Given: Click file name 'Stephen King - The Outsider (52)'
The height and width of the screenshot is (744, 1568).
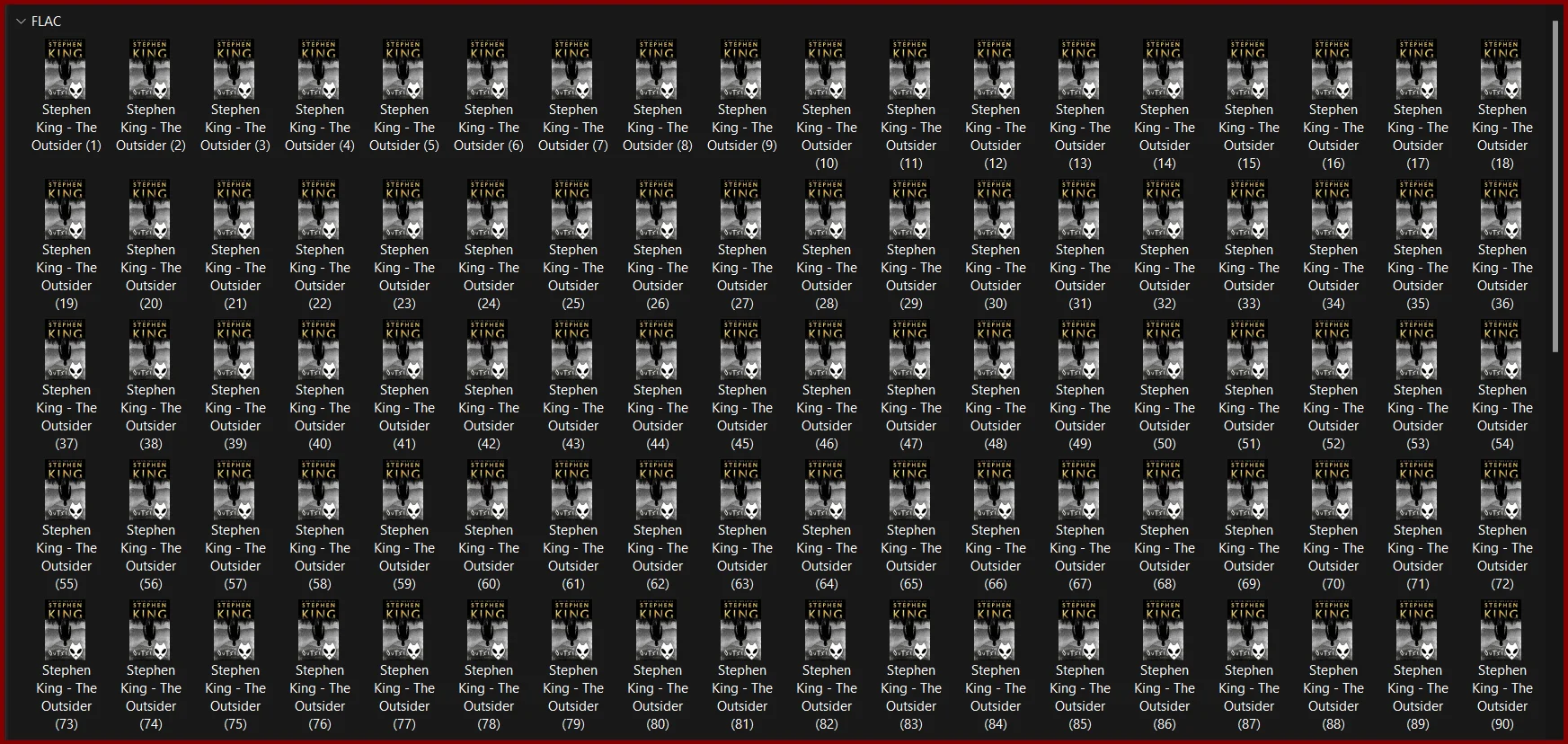Looking at the screenshot, I should point(1333,417).
